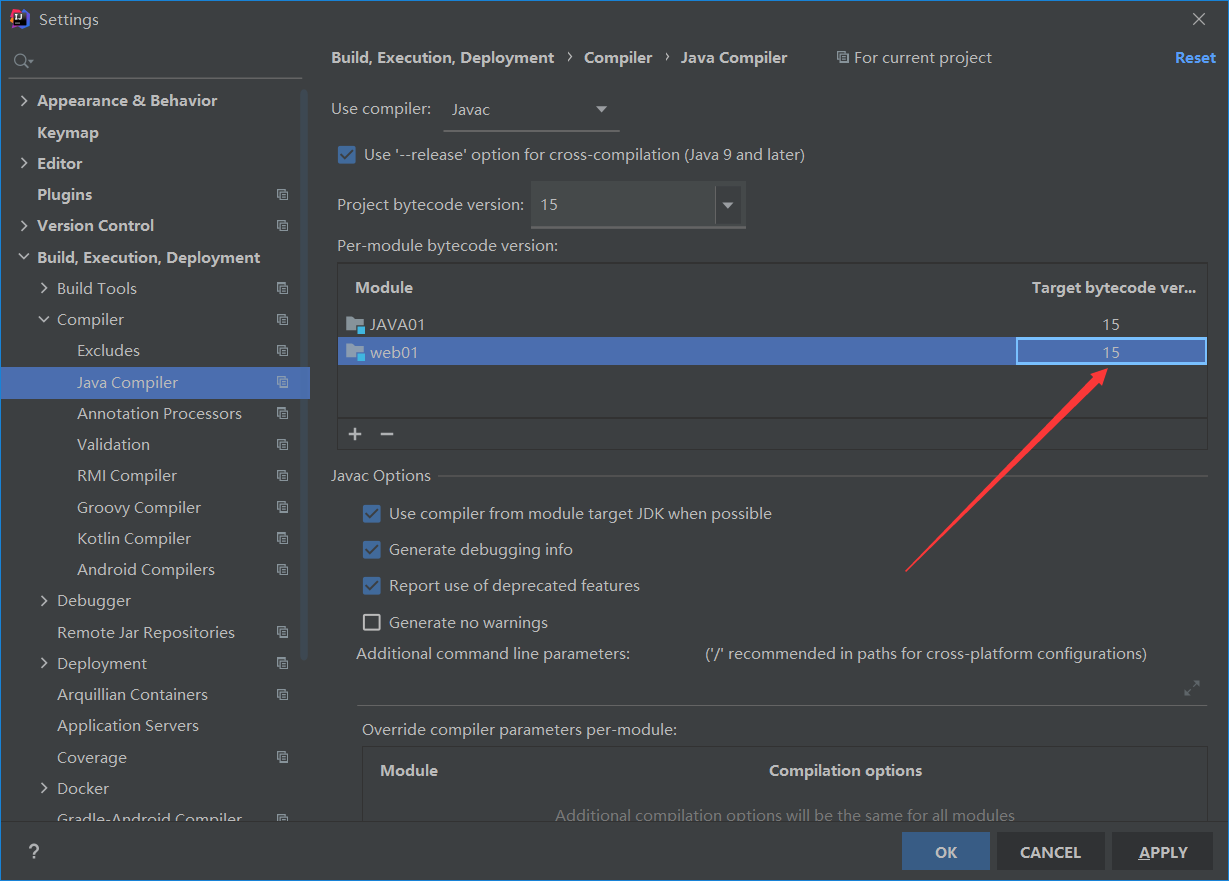Click the Target bytecode version column header
The height and width of the screenshot is (881, 1229).
(x=1113, y=288)
